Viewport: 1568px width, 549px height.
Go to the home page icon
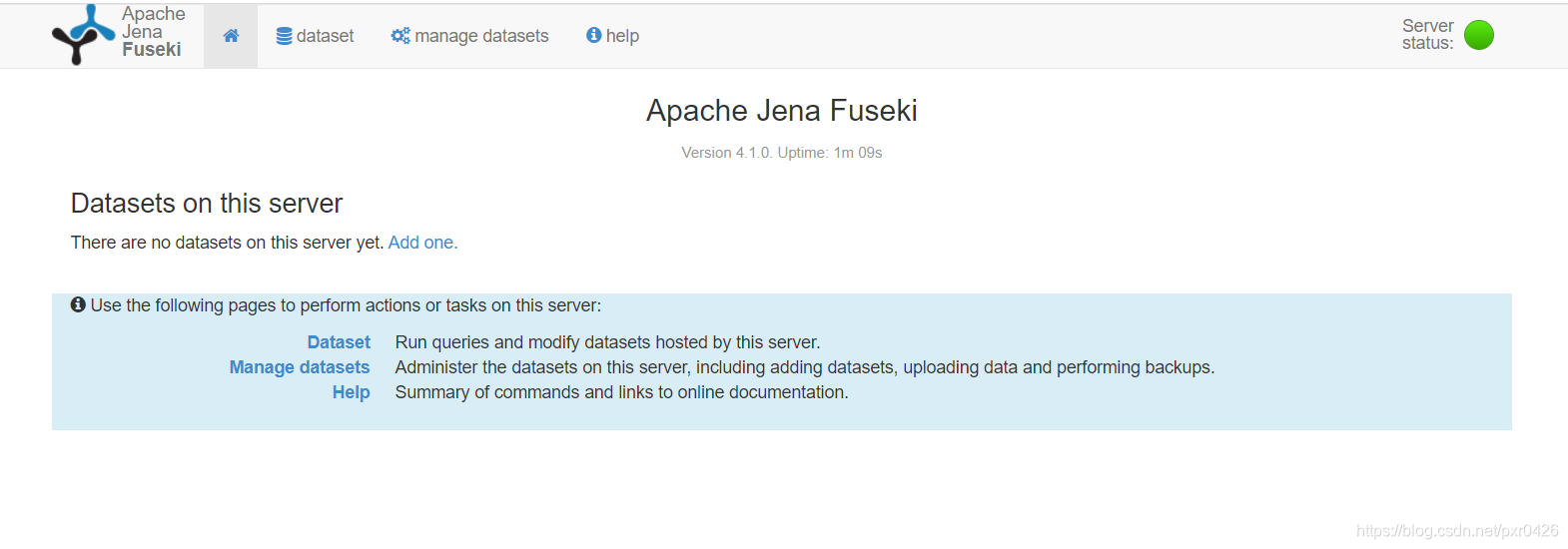click(231, 36)
